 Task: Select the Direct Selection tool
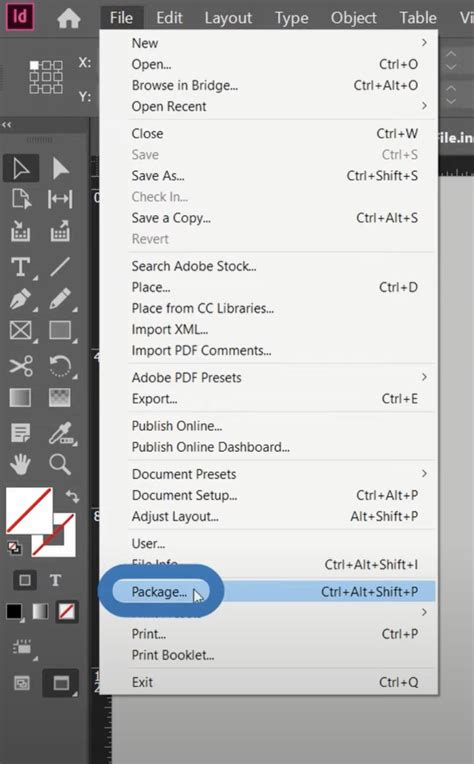point(60,169)
